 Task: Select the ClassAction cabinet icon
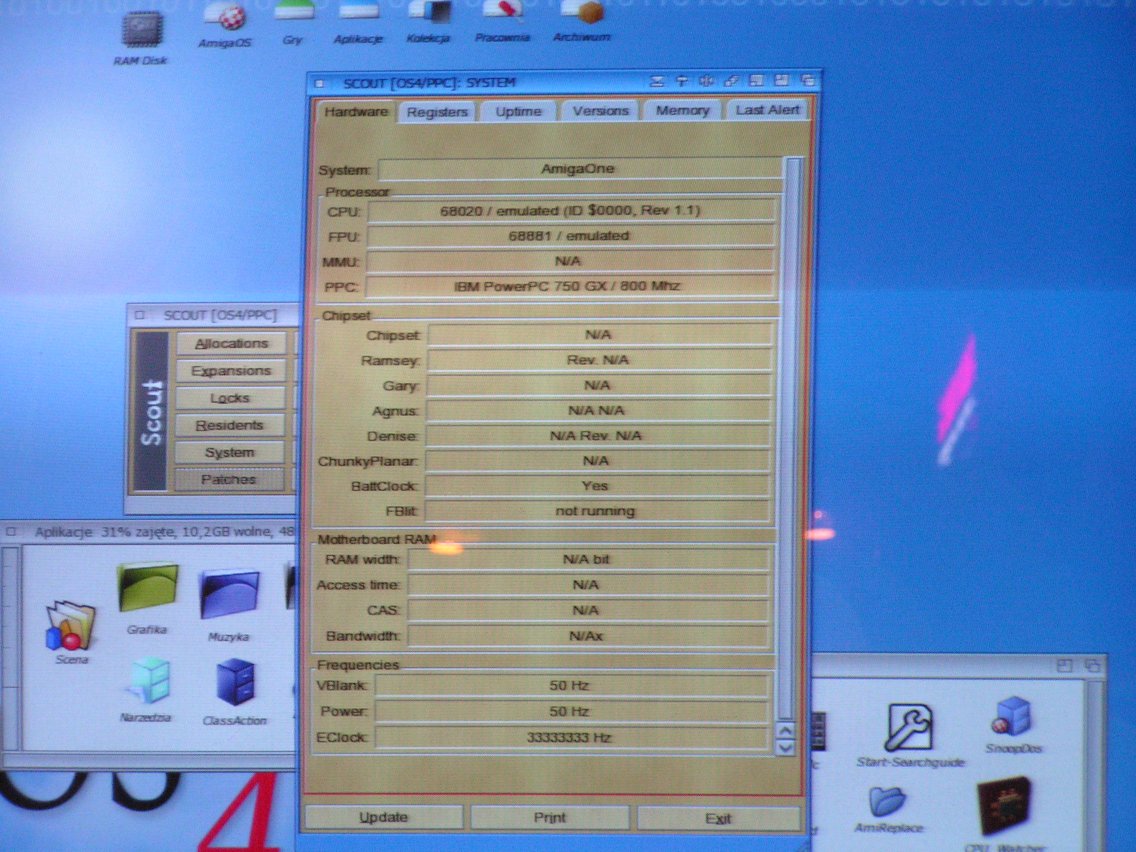[235, 682]
